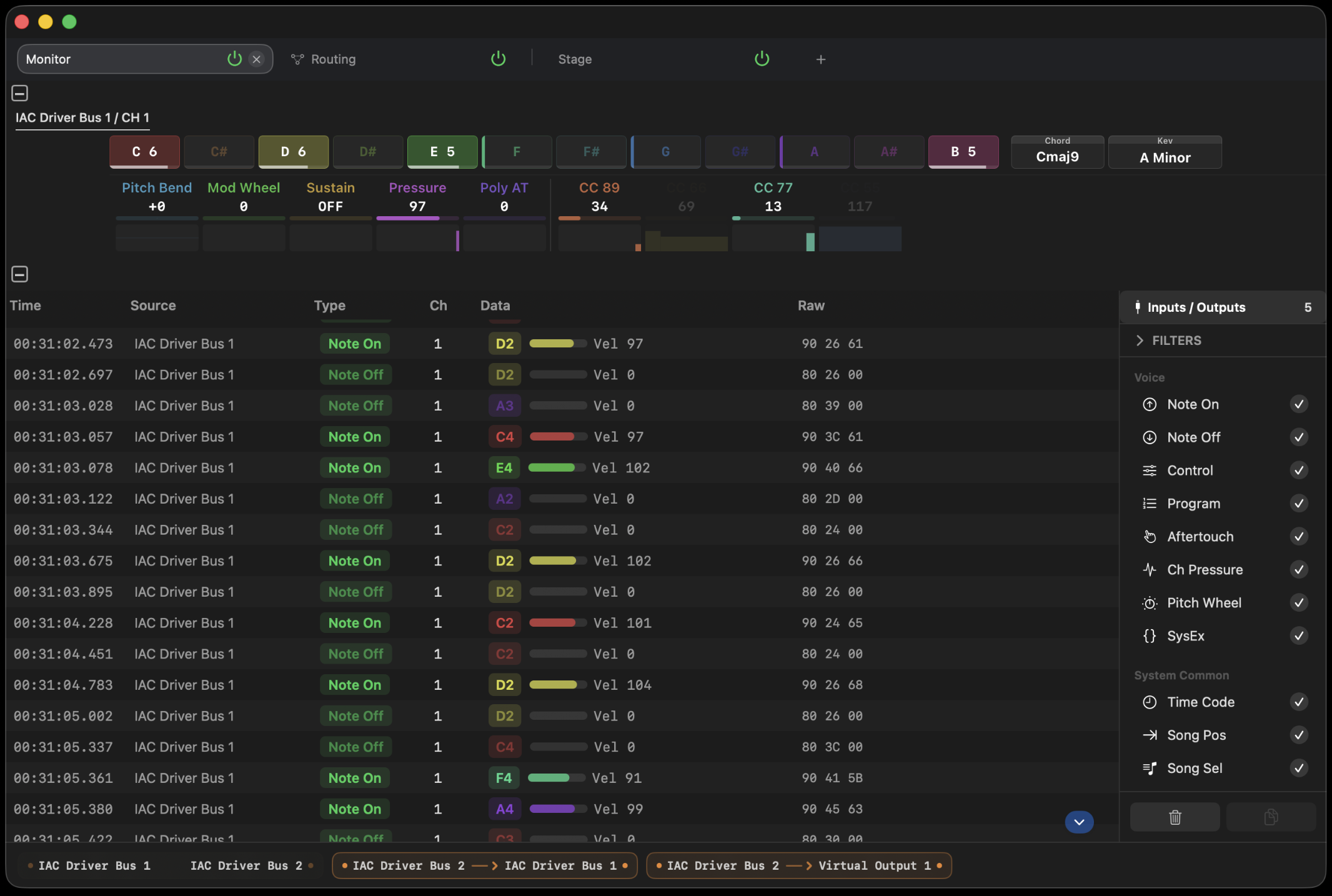1332x896 pixels.
Task: Click the Pitch Wheel dial icon
Action: point(1149,602)
